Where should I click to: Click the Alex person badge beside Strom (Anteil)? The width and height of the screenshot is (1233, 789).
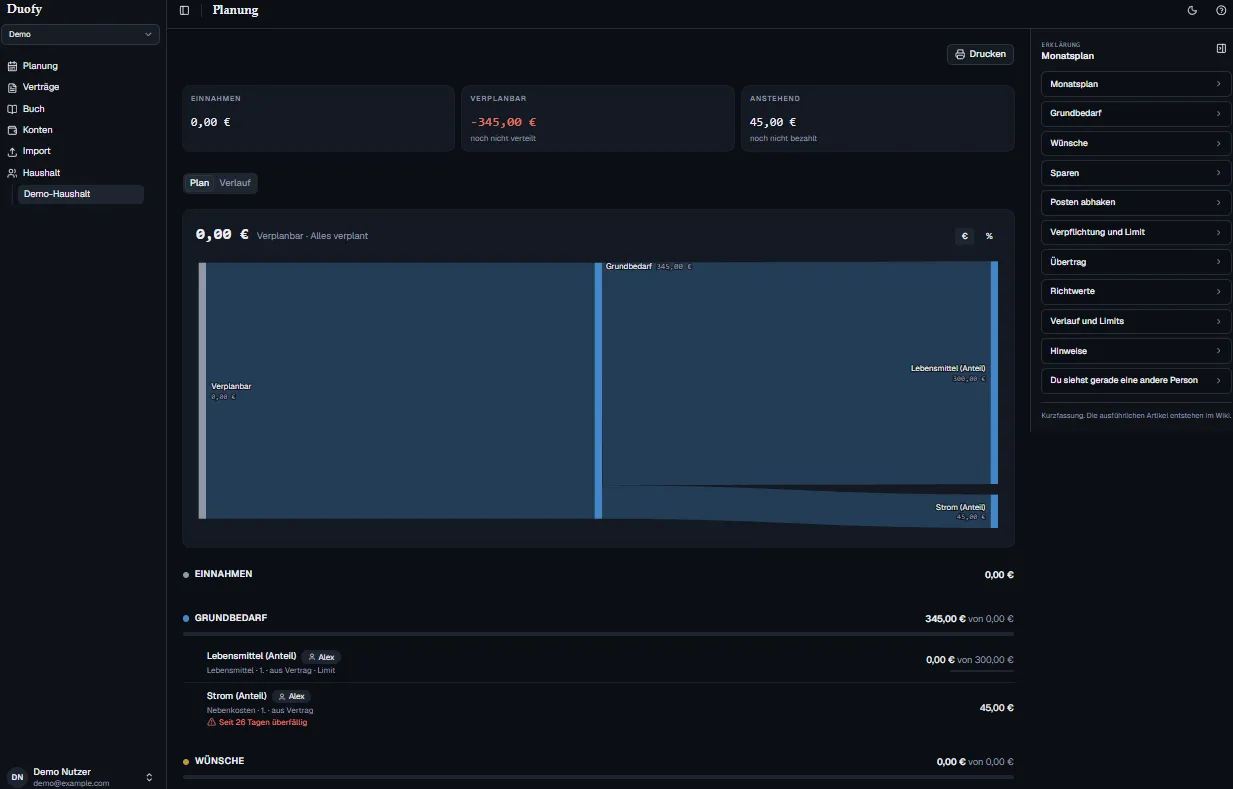click(x=292, y=696)
